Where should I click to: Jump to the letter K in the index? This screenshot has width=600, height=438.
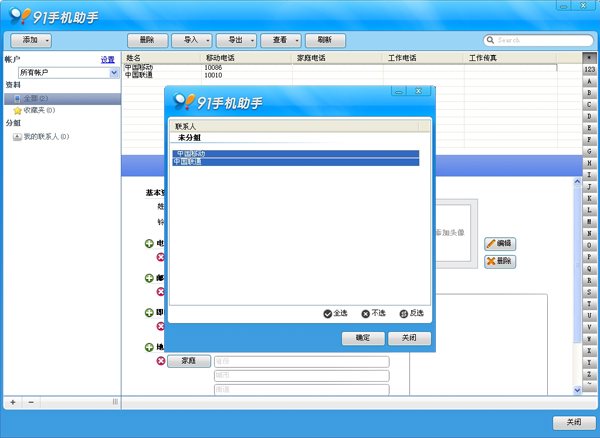pos(589,198)
